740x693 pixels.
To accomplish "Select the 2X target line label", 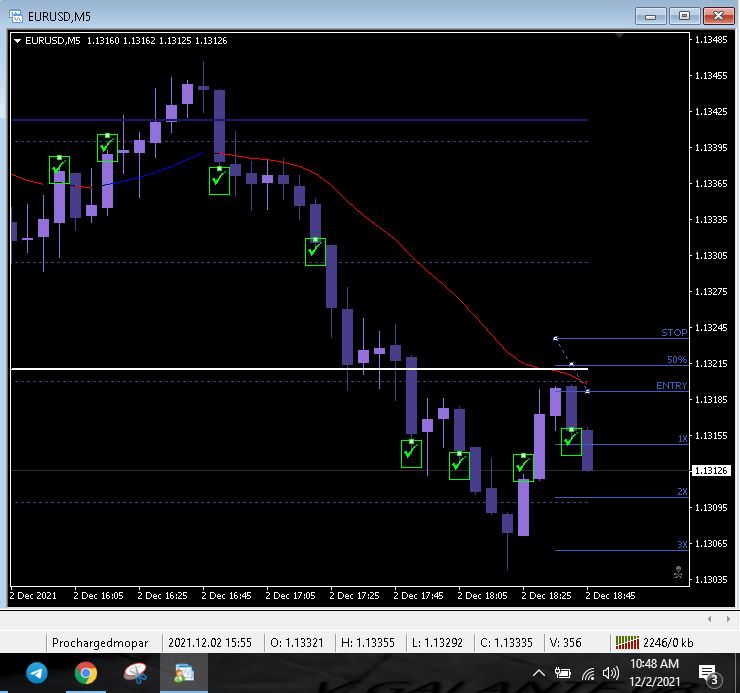I will [x=682, y=491].
